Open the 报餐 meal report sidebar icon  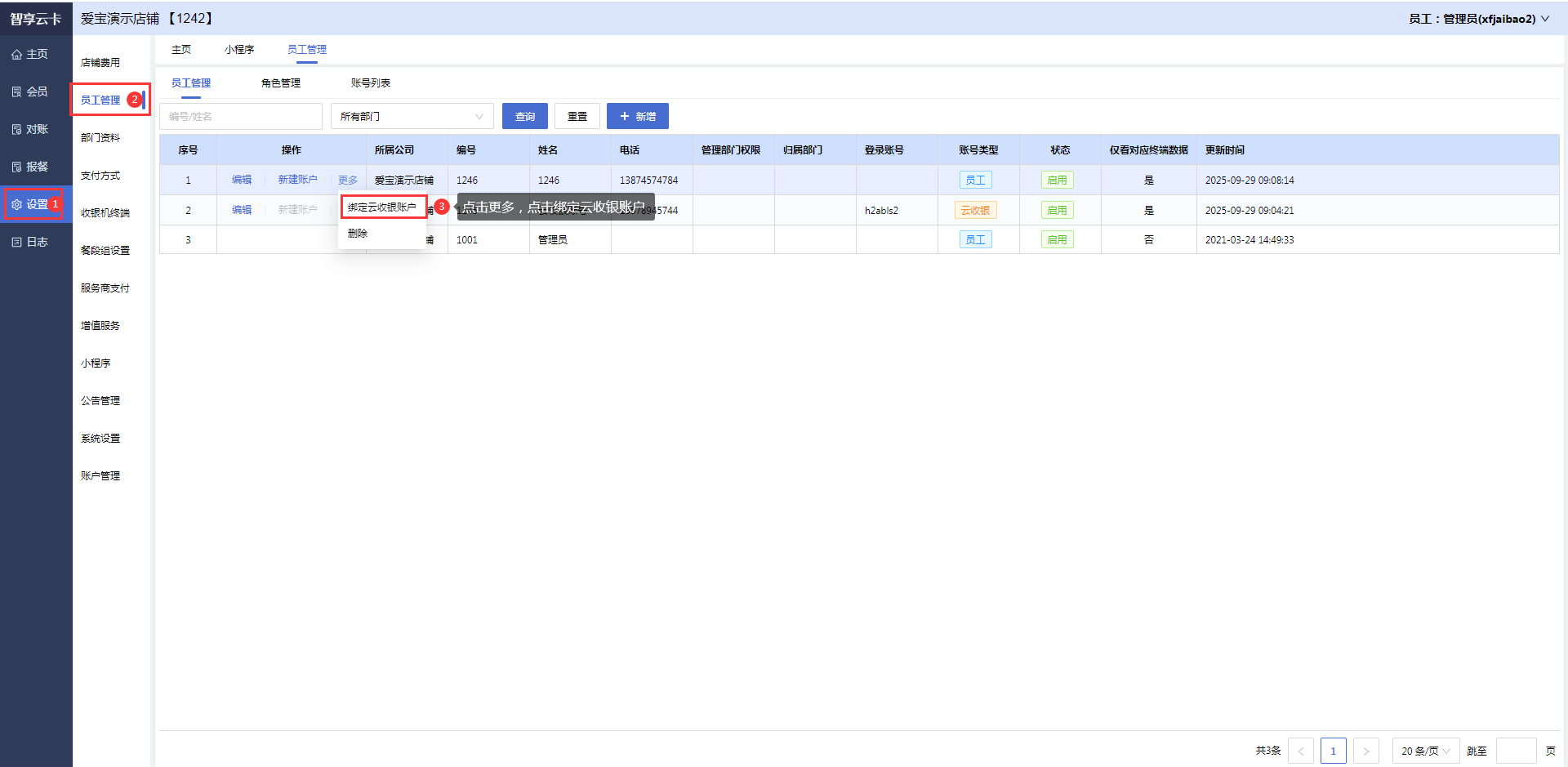click(17, 167)
